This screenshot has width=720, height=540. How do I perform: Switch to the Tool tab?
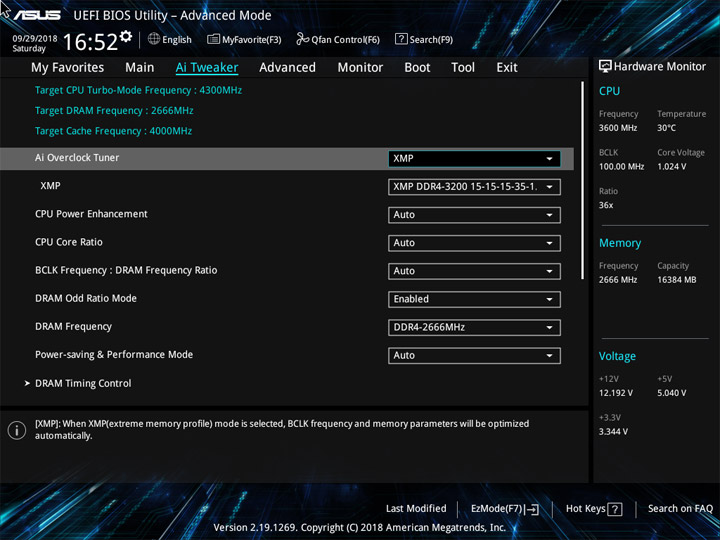click(x=463, y=68)
